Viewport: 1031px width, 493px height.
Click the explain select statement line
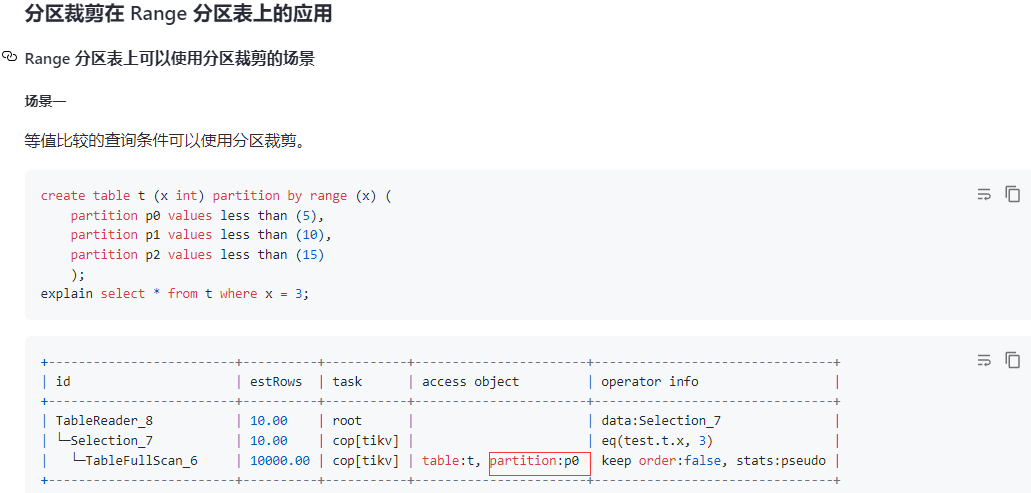pos(175,294)
